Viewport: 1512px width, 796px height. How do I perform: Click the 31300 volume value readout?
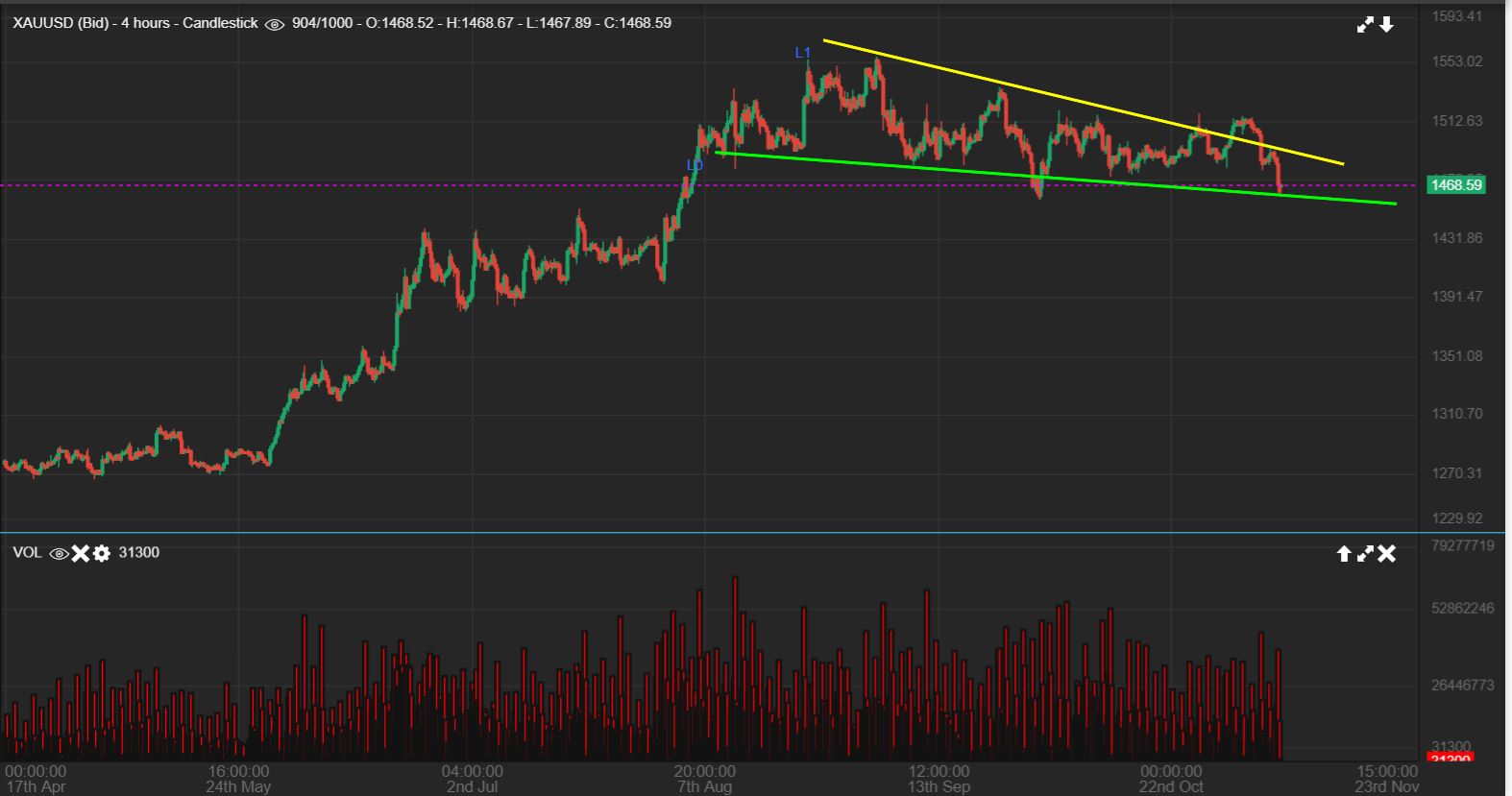(x=138, y=553)
